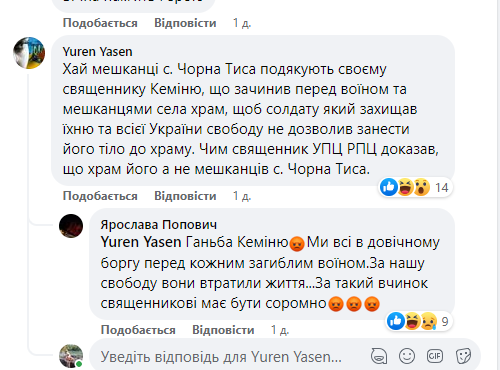View reactions on Yuren Yasen's comment
This screenshot has width=500, height=370.
[415, 187]
